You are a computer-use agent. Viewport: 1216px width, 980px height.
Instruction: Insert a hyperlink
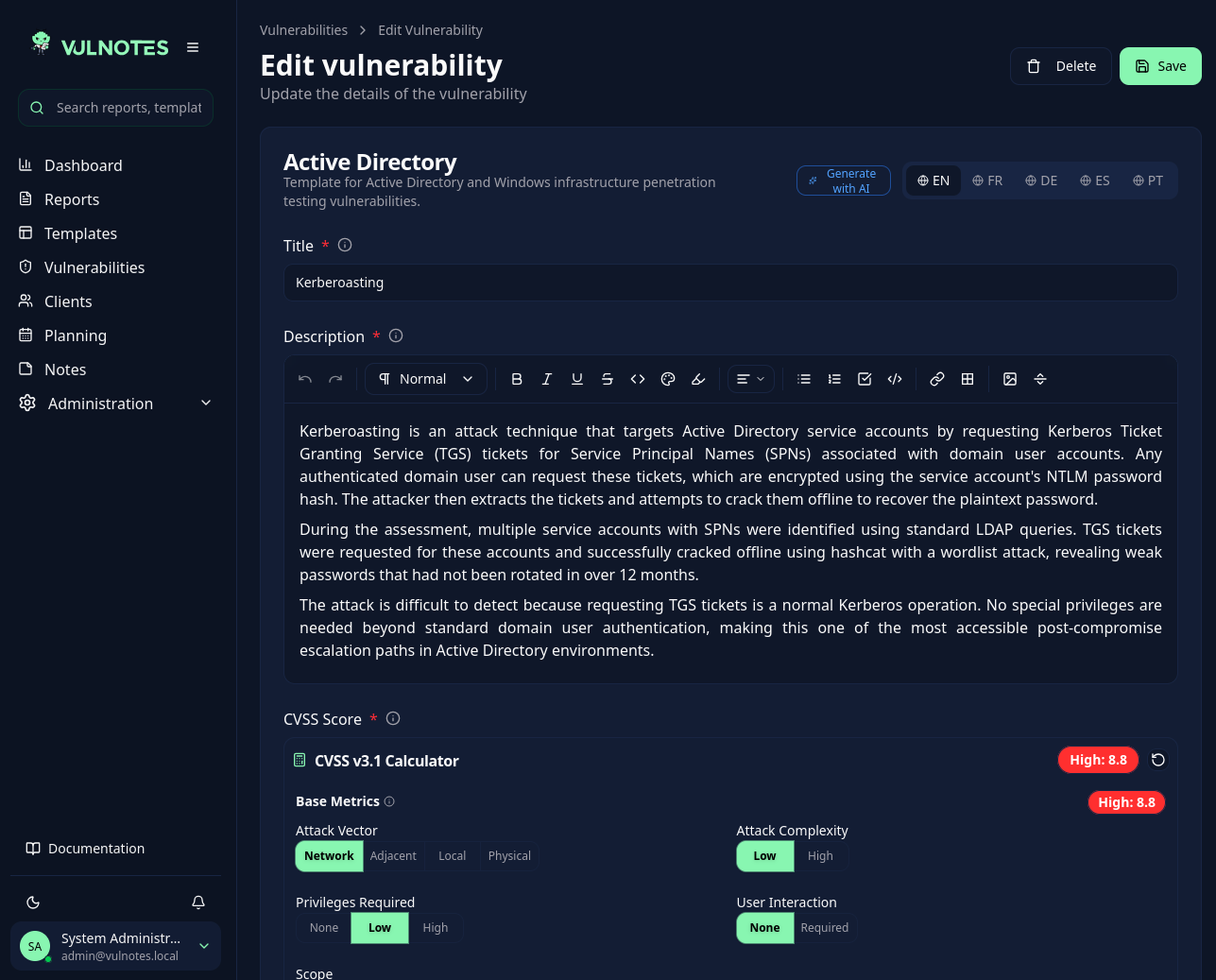click(937, 379)
